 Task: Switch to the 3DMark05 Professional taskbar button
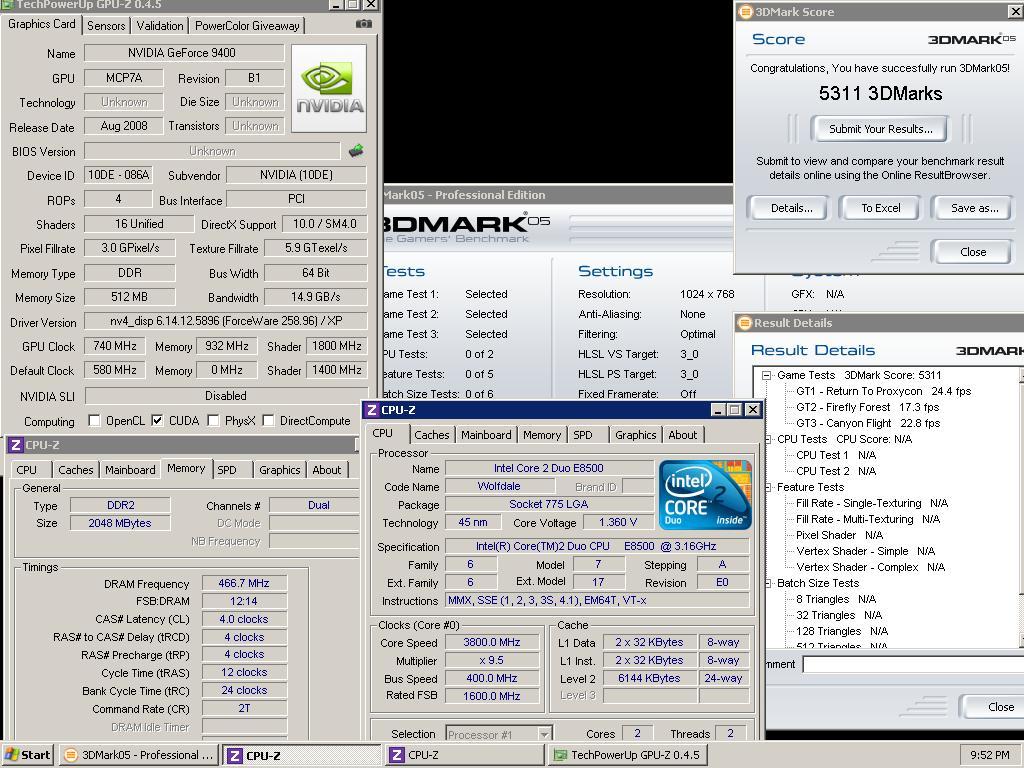(x=138, y=755)
